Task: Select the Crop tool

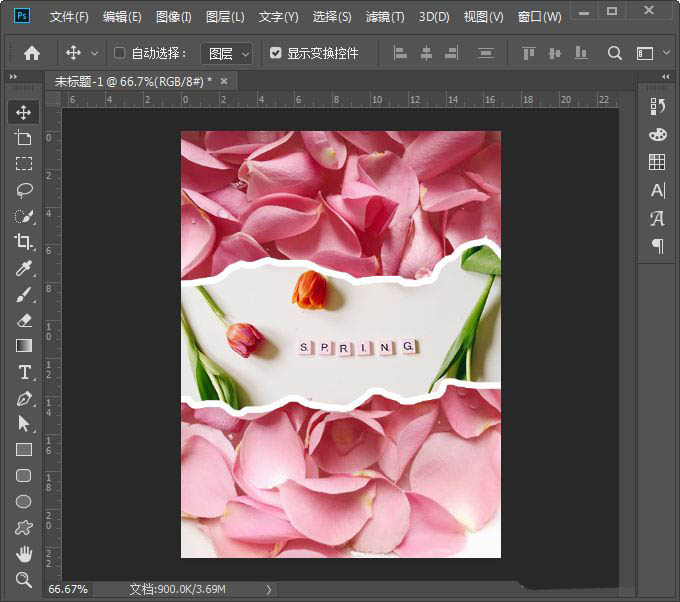Action: coord(23,242)
